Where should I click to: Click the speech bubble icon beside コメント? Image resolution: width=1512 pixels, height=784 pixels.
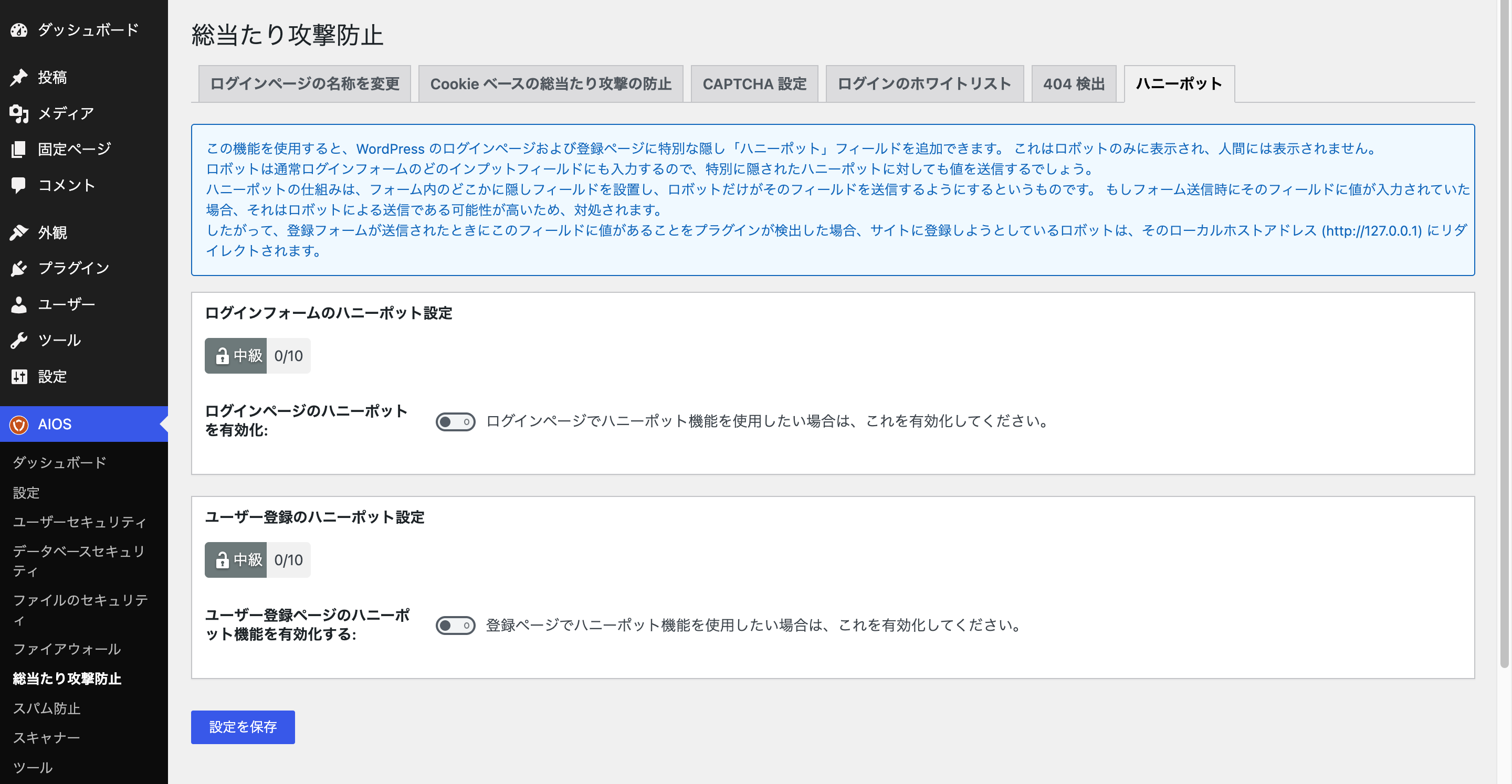pyautogui.click(x=19, y=185)
